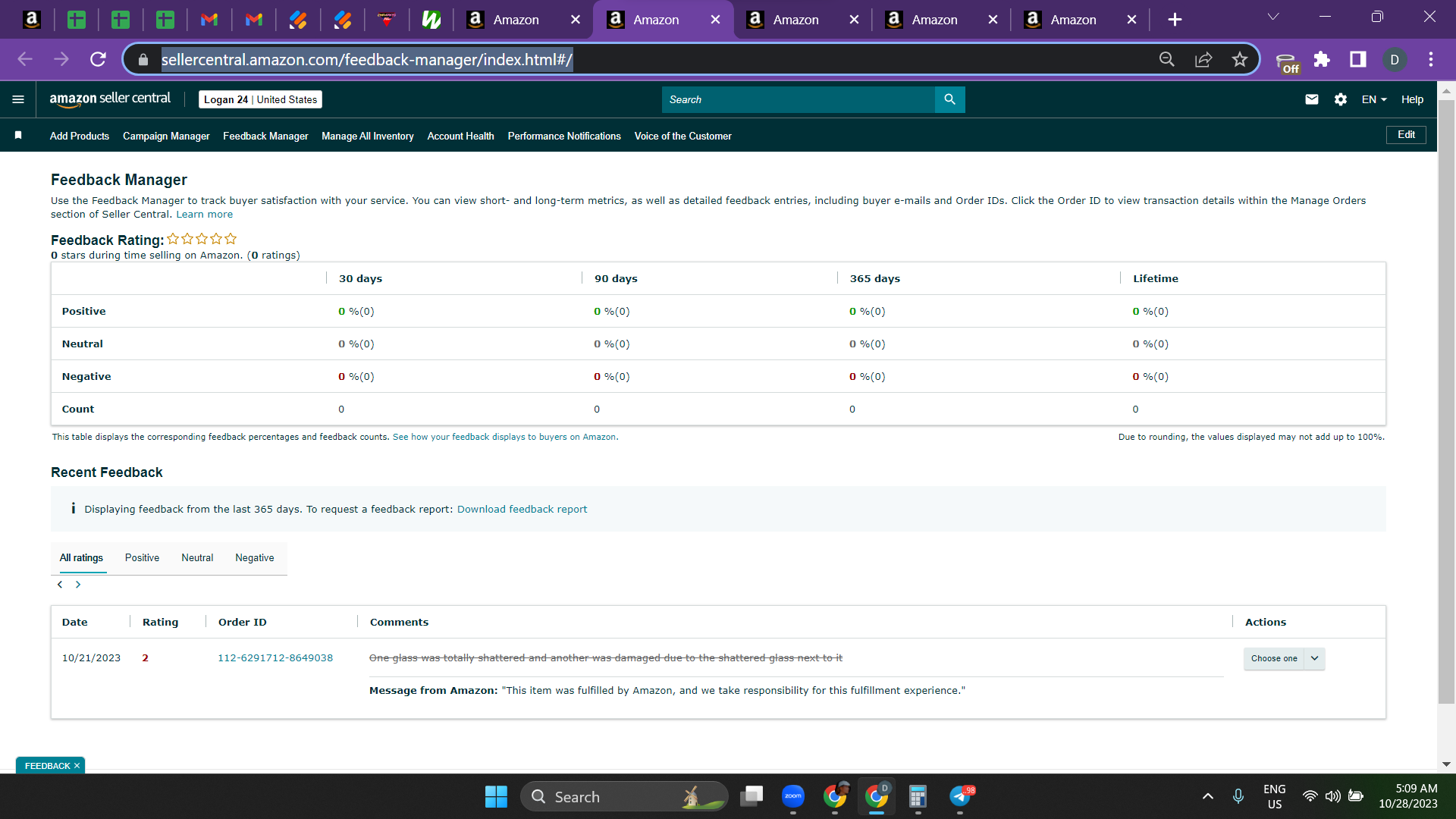Click the bookmark flag icon
1456x819 pixels.
18,135
